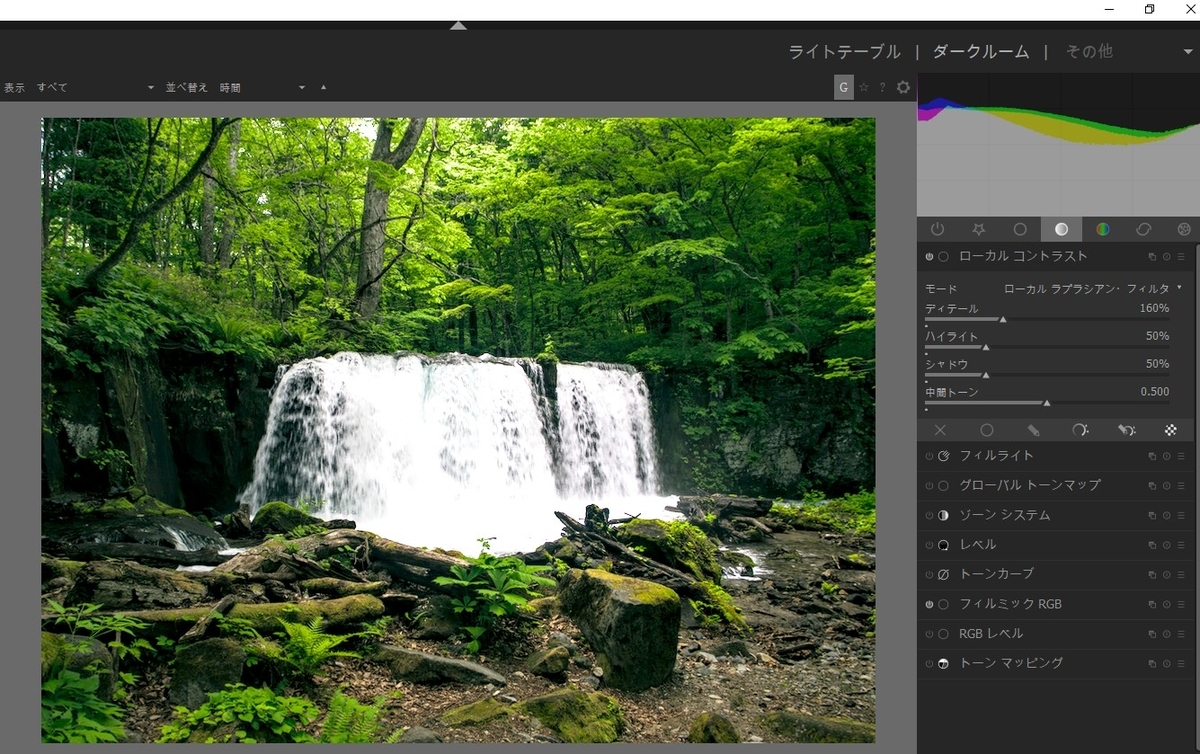Open the 表示 すべて filter dropdown
This screenshot has width=1200, height=754.
(x=95, y=88)
